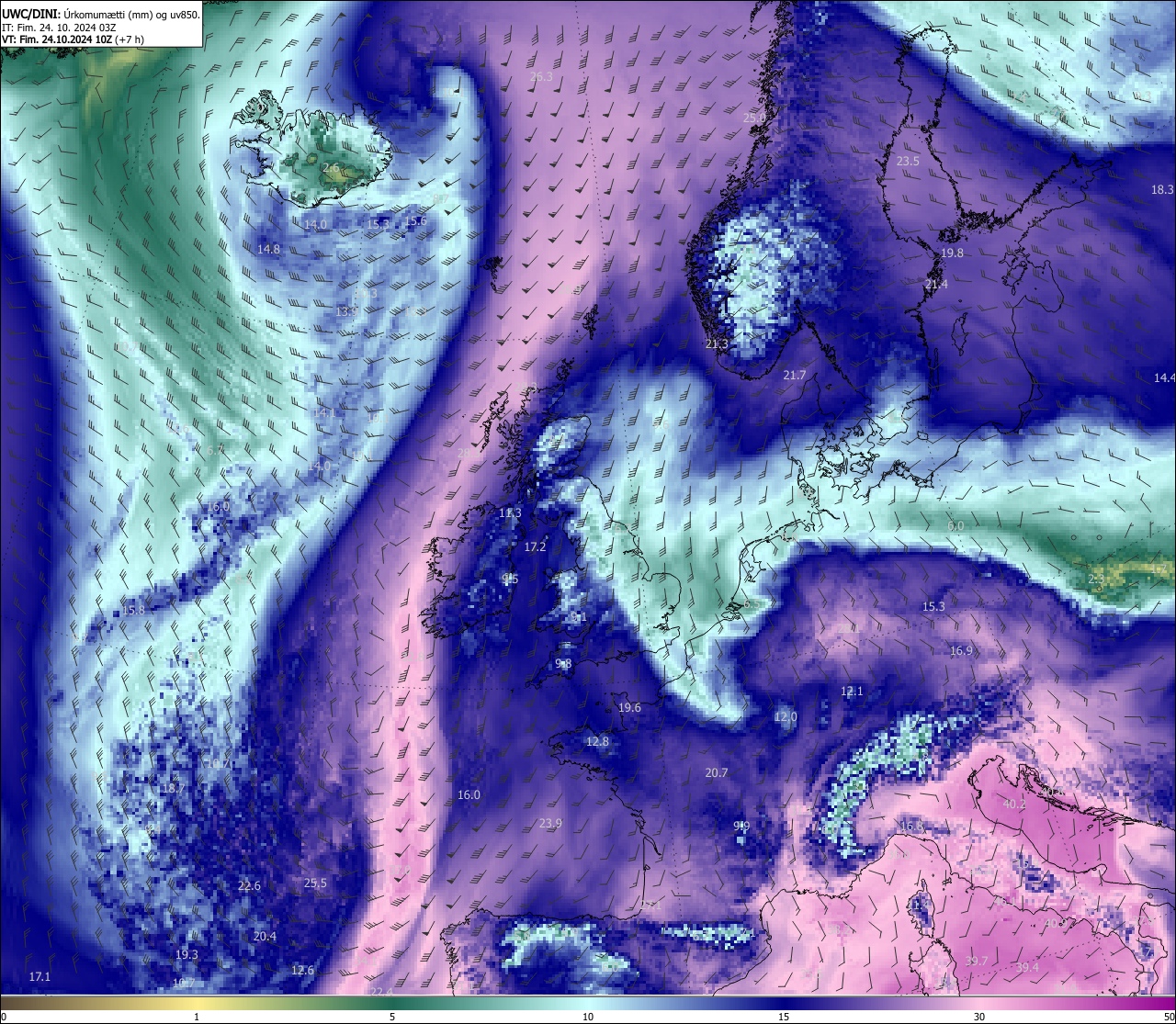Screen dimensions: 1176x1024
Task: Click the 9.5 value over Ireland
Action: pos(511,579)
